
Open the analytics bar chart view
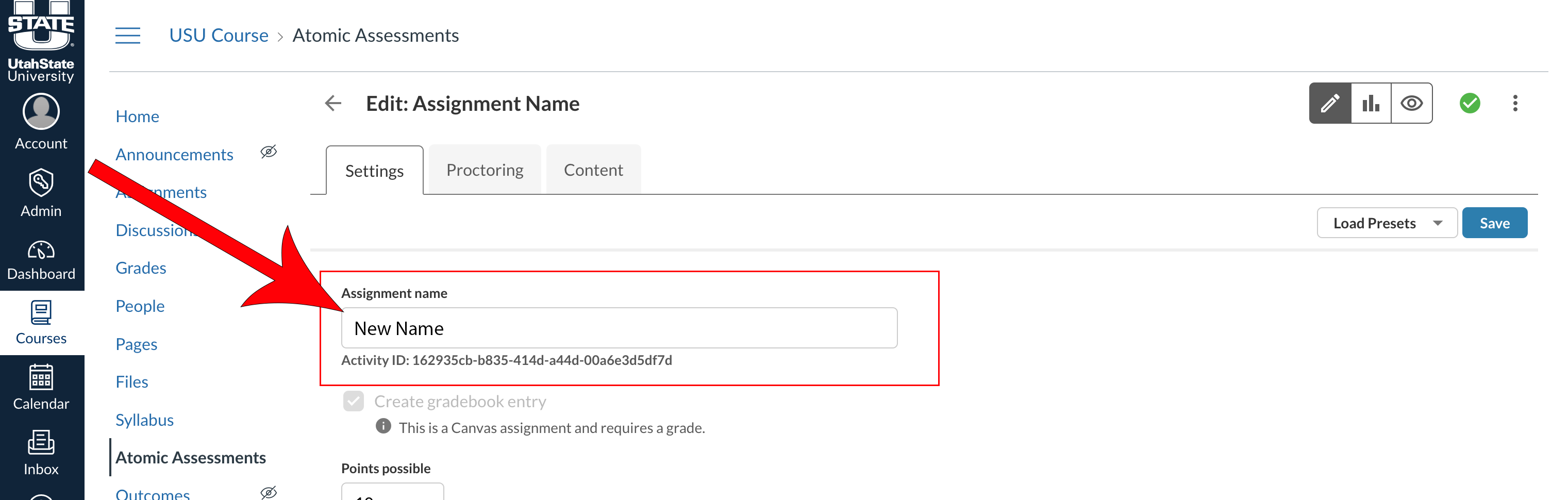(1371, 103)
